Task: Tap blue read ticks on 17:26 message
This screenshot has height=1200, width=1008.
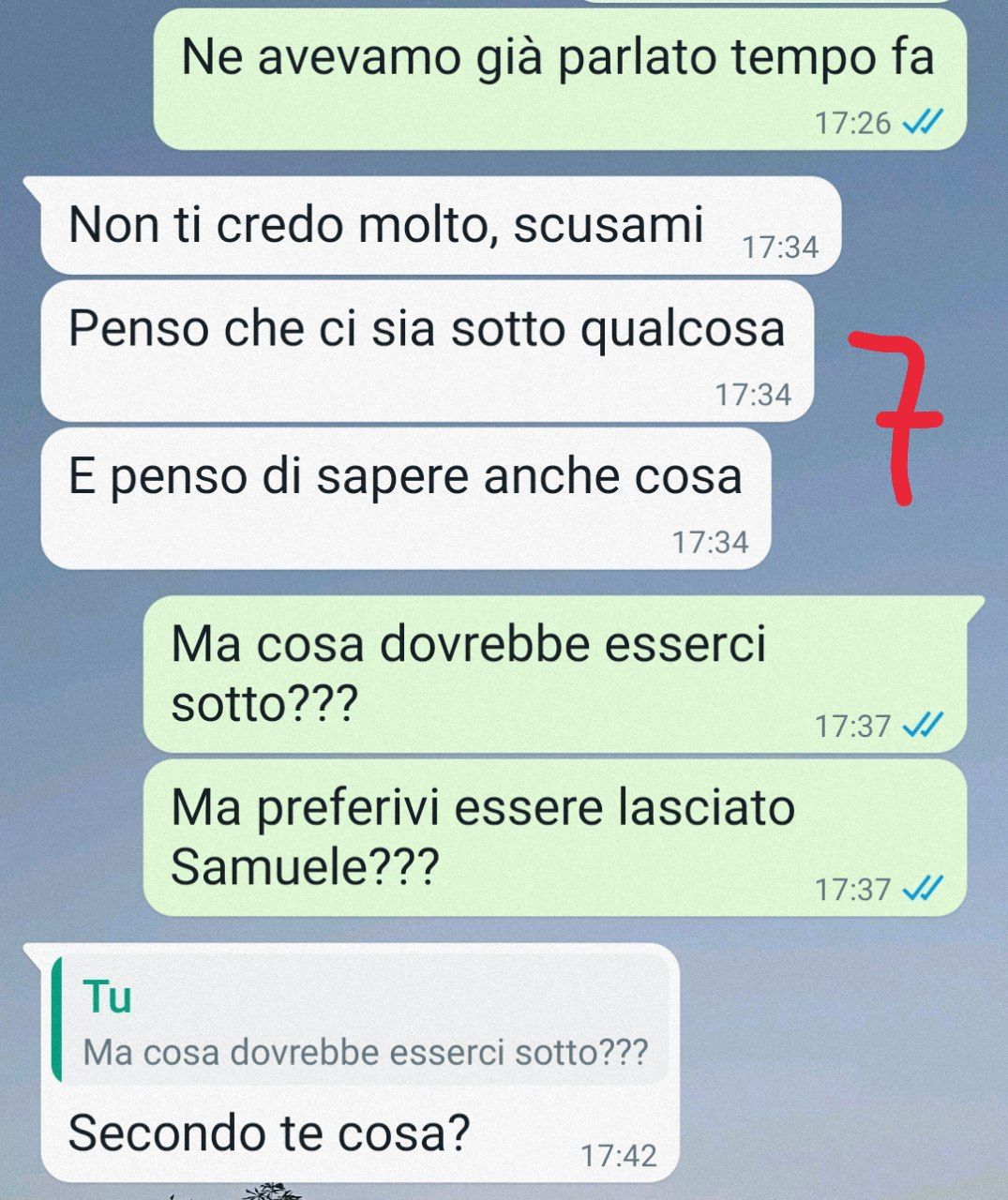Action: pos(920,123)
